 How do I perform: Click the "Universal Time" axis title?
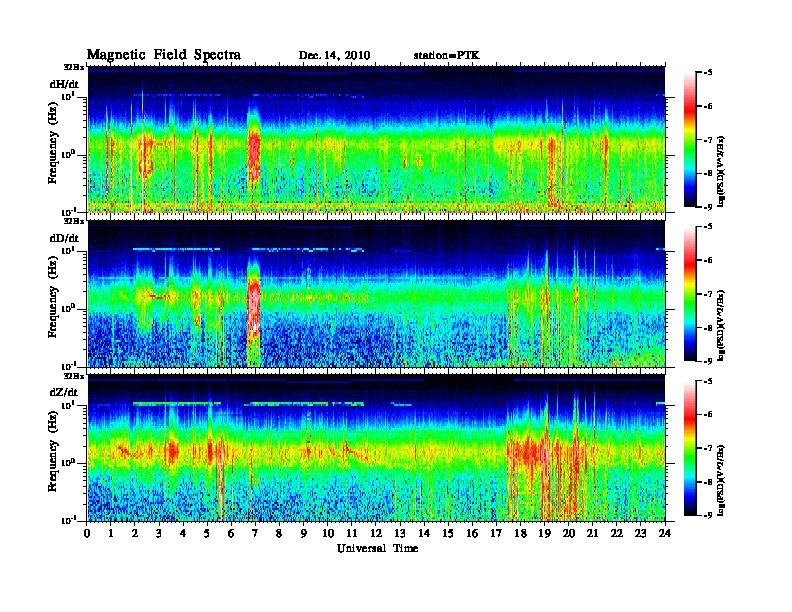click(378, 548)
